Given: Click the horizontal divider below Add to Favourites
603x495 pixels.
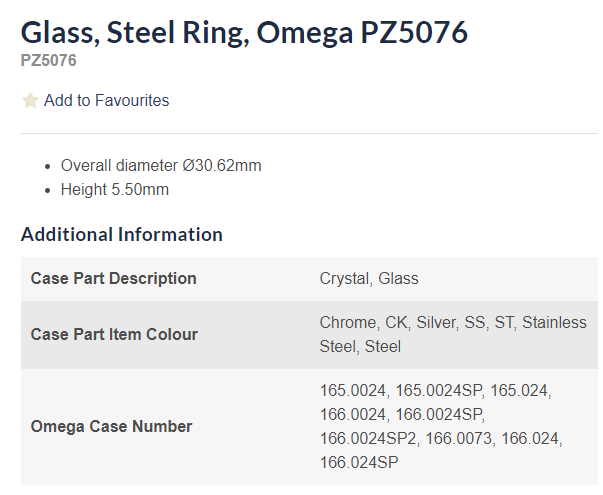Looking at the screenshot, I should tap(310, 133).
